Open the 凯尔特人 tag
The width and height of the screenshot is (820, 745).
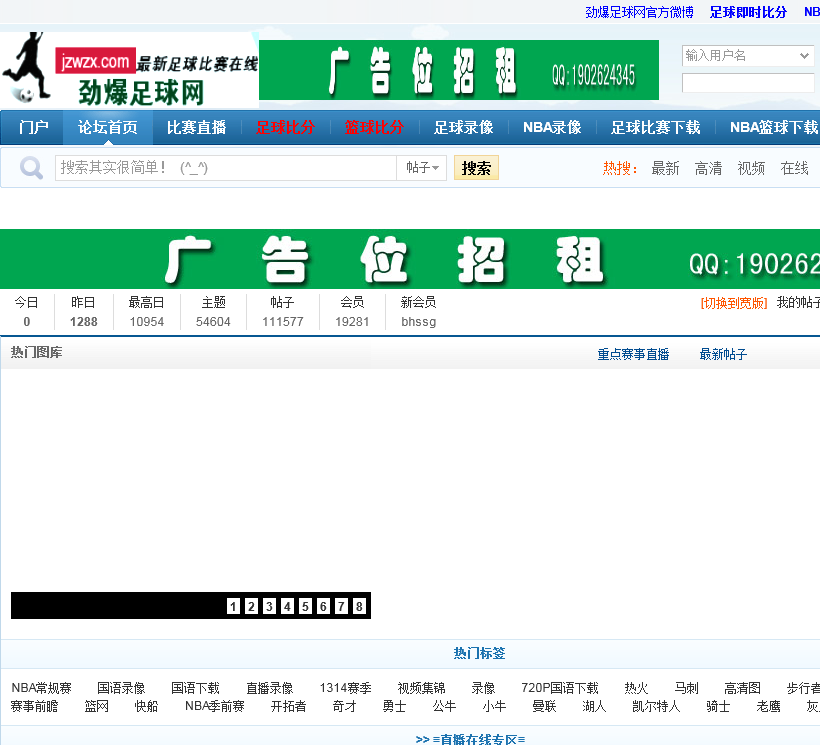pyautogui.click(x=656, y=706)
